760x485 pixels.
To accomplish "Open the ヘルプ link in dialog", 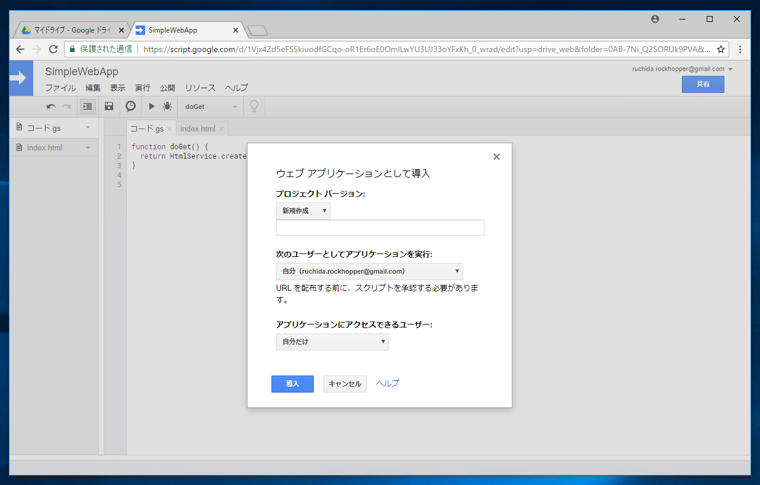I will pyautogui.click(x=387, y=383).
